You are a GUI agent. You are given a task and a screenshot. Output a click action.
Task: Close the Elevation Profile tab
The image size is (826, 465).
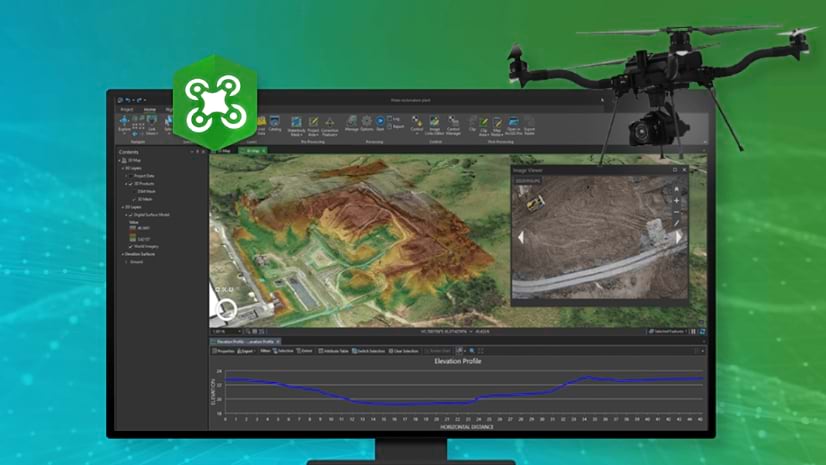[278, 342]
